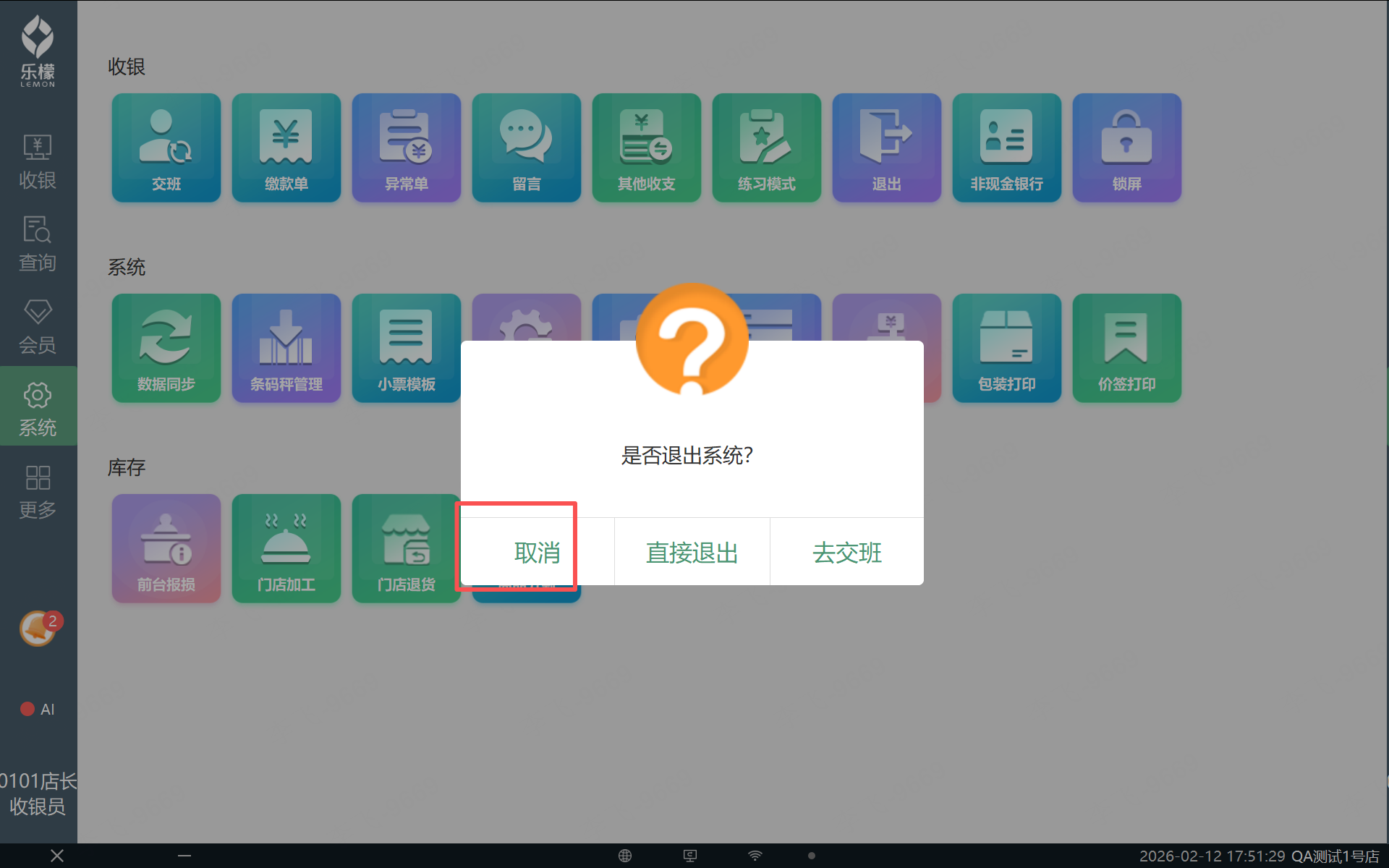The image size is (1389, 868).
Task: Choose 直接退出 to exit directly
Action: coord(692,552)
